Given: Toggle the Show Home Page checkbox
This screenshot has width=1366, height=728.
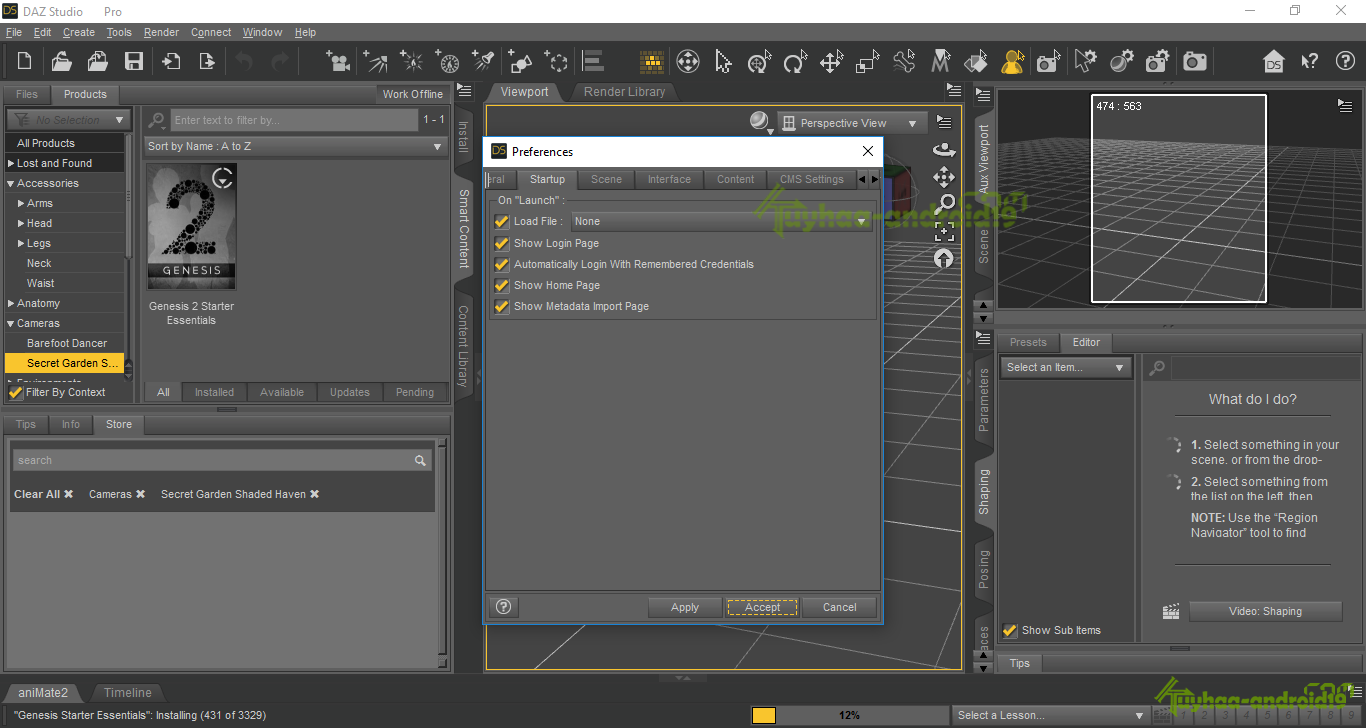Looking at the screenshot, I should click(502, 285).
